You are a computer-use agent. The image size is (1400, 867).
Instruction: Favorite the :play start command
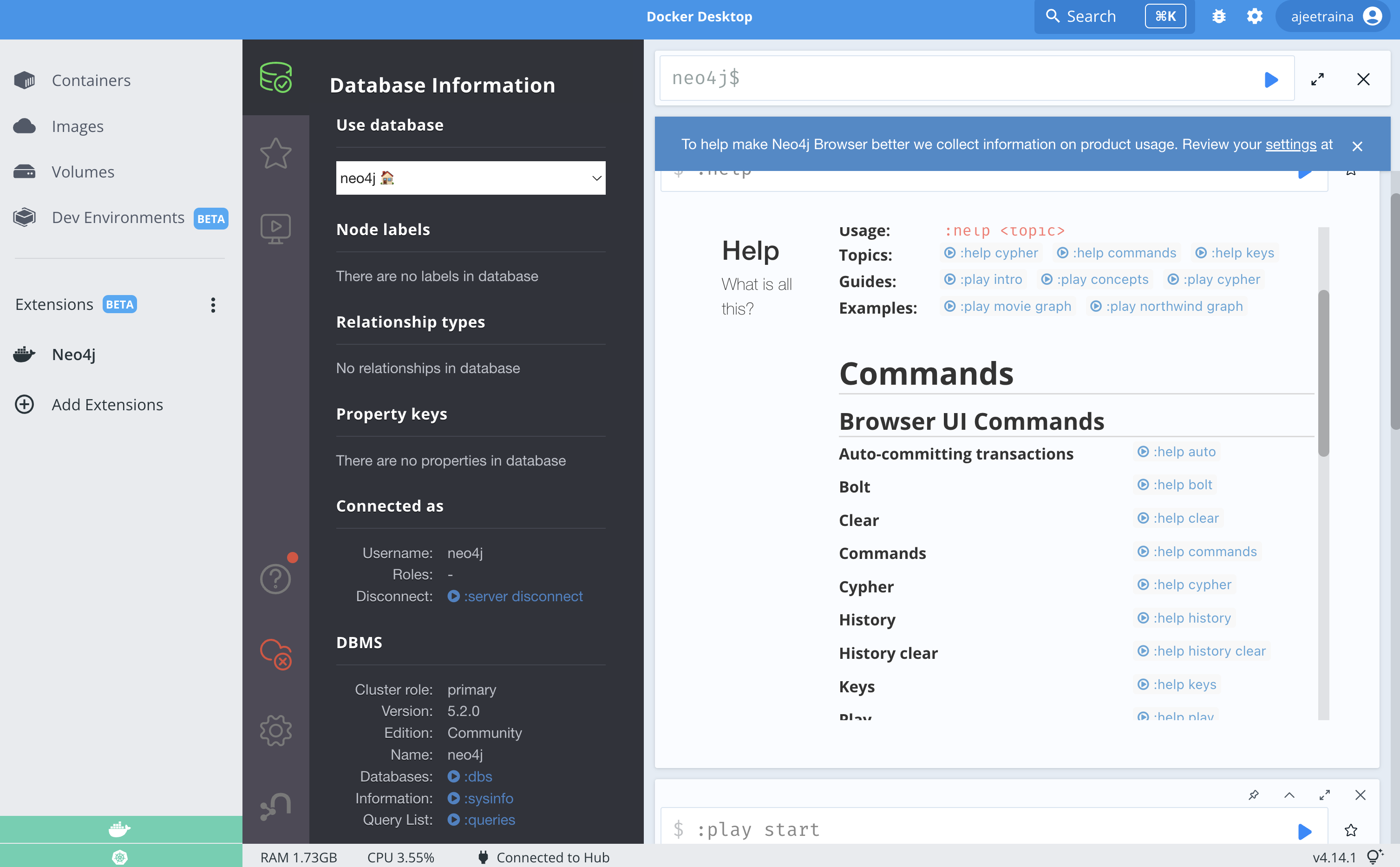click(1351, 830)
